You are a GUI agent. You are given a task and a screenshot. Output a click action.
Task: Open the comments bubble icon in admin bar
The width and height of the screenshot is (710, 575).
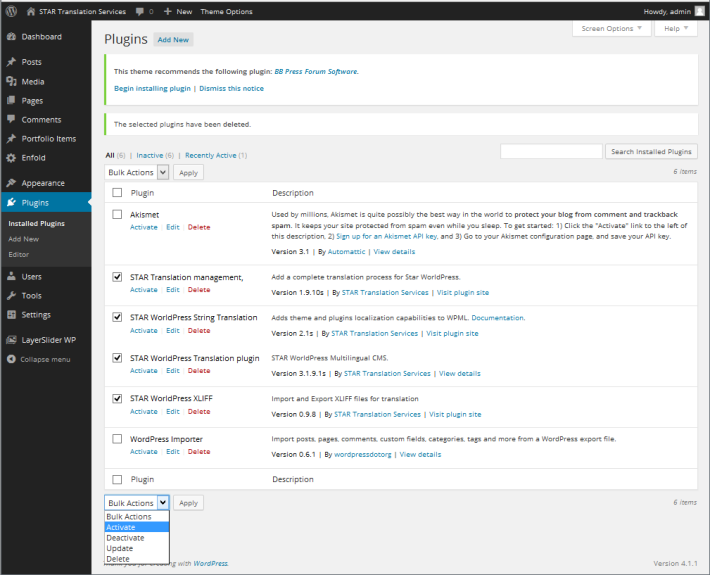138,11
